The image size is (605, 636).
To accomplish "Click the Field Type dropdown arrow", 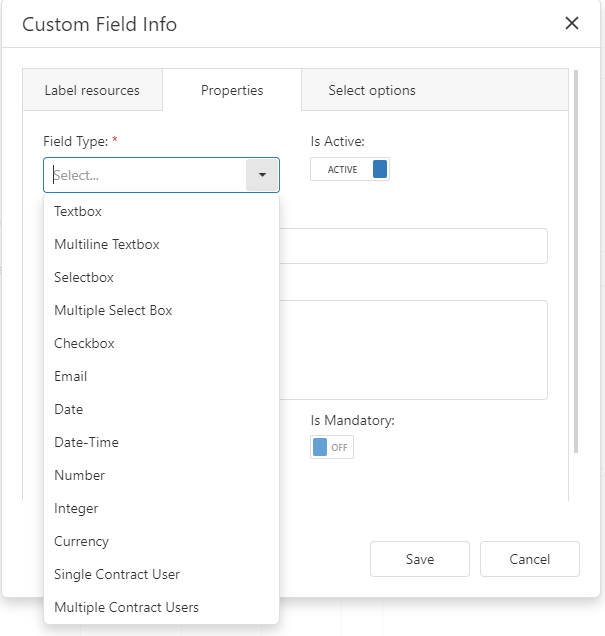I will point(262,175).
